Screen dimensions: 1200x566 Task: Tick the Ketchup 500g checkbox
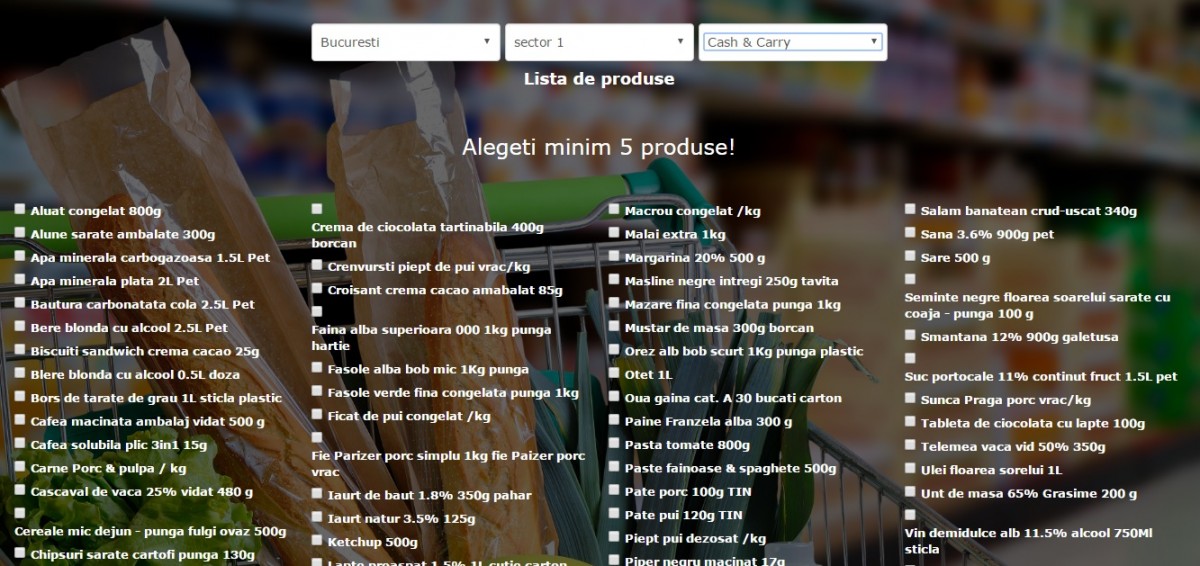[x=317, y=541]
